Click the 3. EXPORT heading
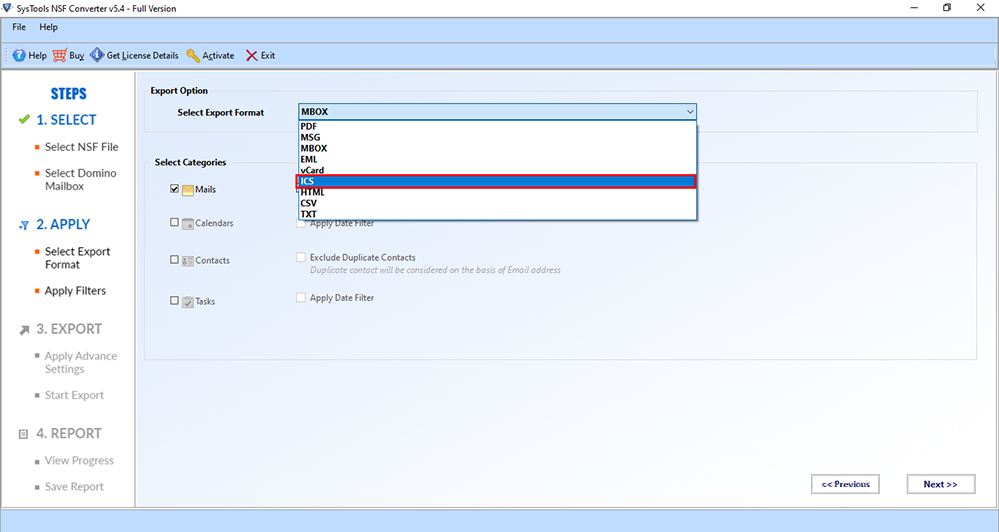The image size is (999, 532). coord(69,329)
